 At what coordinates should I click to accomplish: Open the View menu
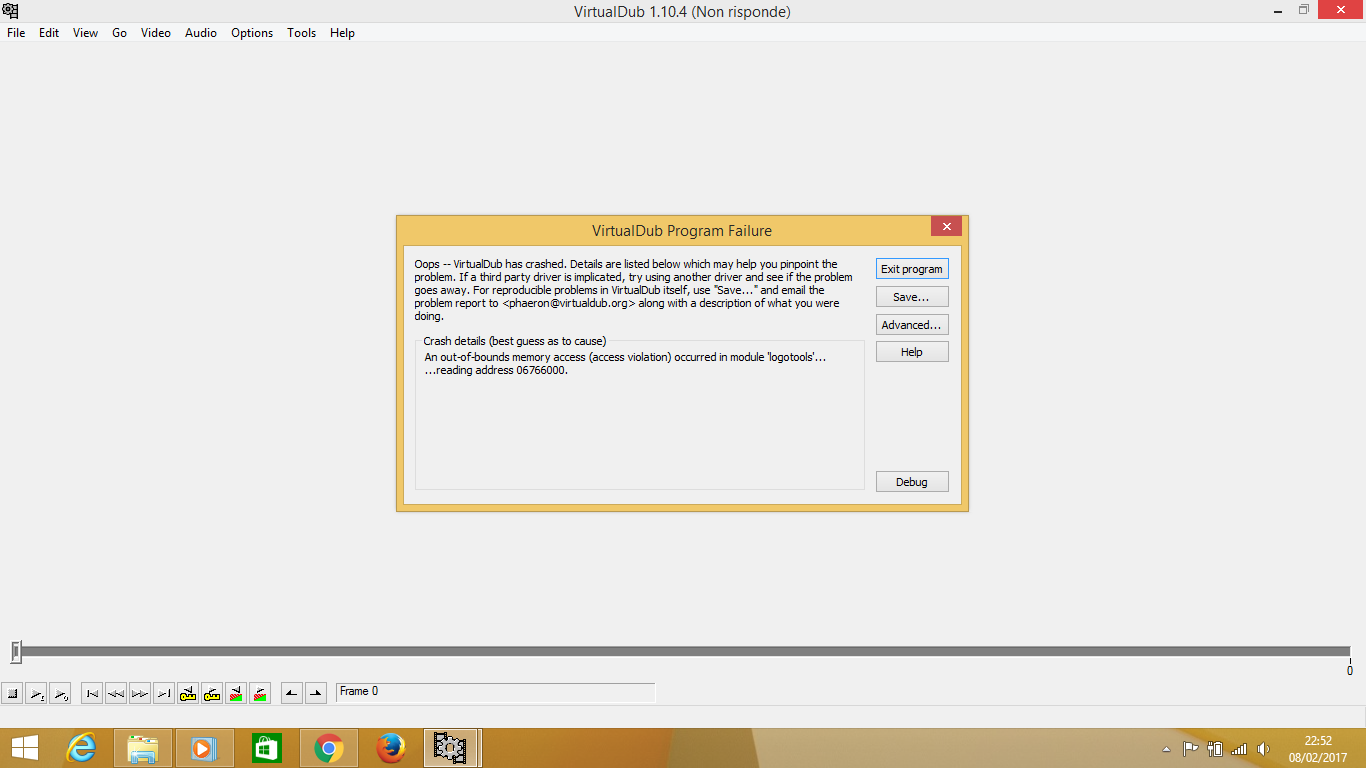coord(85,33)
